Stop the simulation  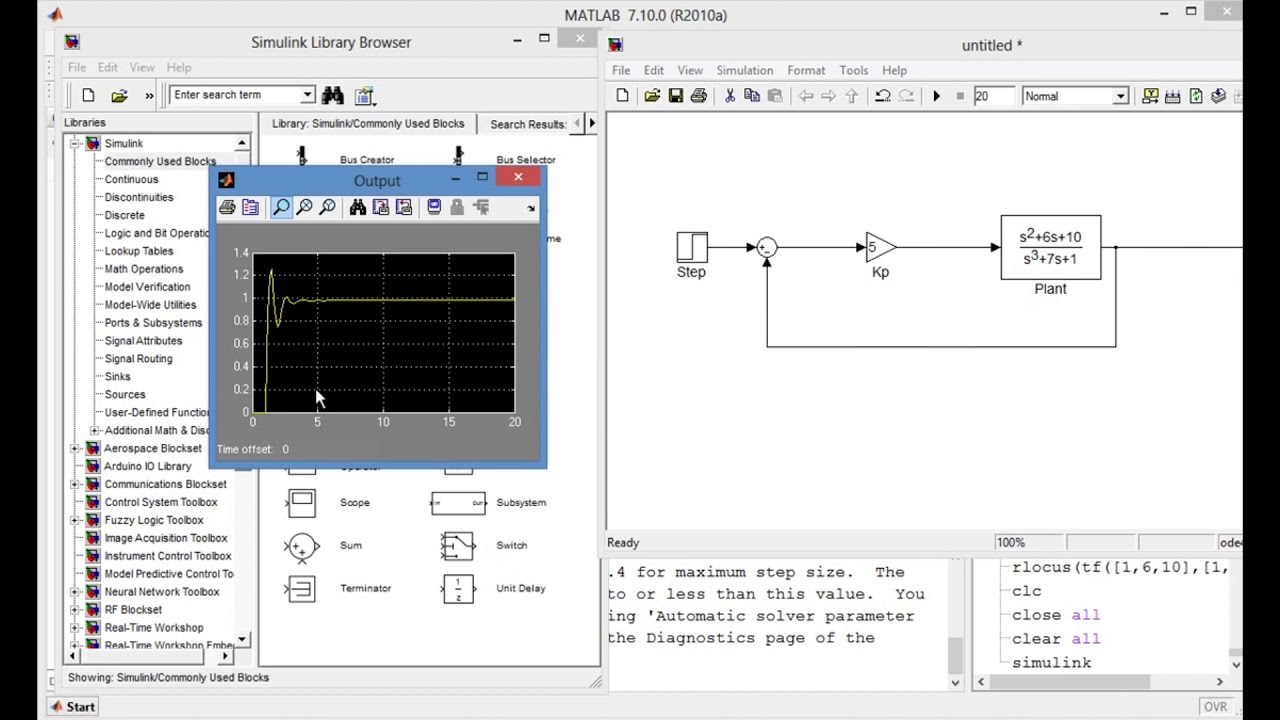[960, 96]
